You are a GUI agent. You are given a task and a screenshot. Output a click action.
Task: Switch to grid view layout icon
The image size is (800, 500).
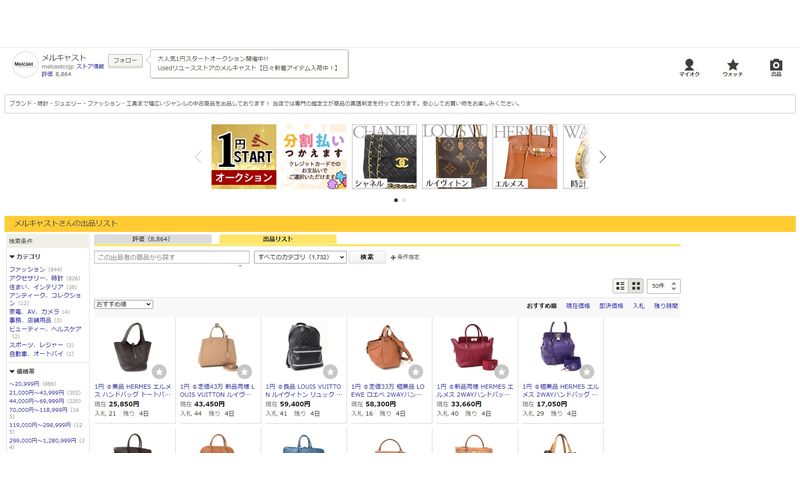pos(636,286)
